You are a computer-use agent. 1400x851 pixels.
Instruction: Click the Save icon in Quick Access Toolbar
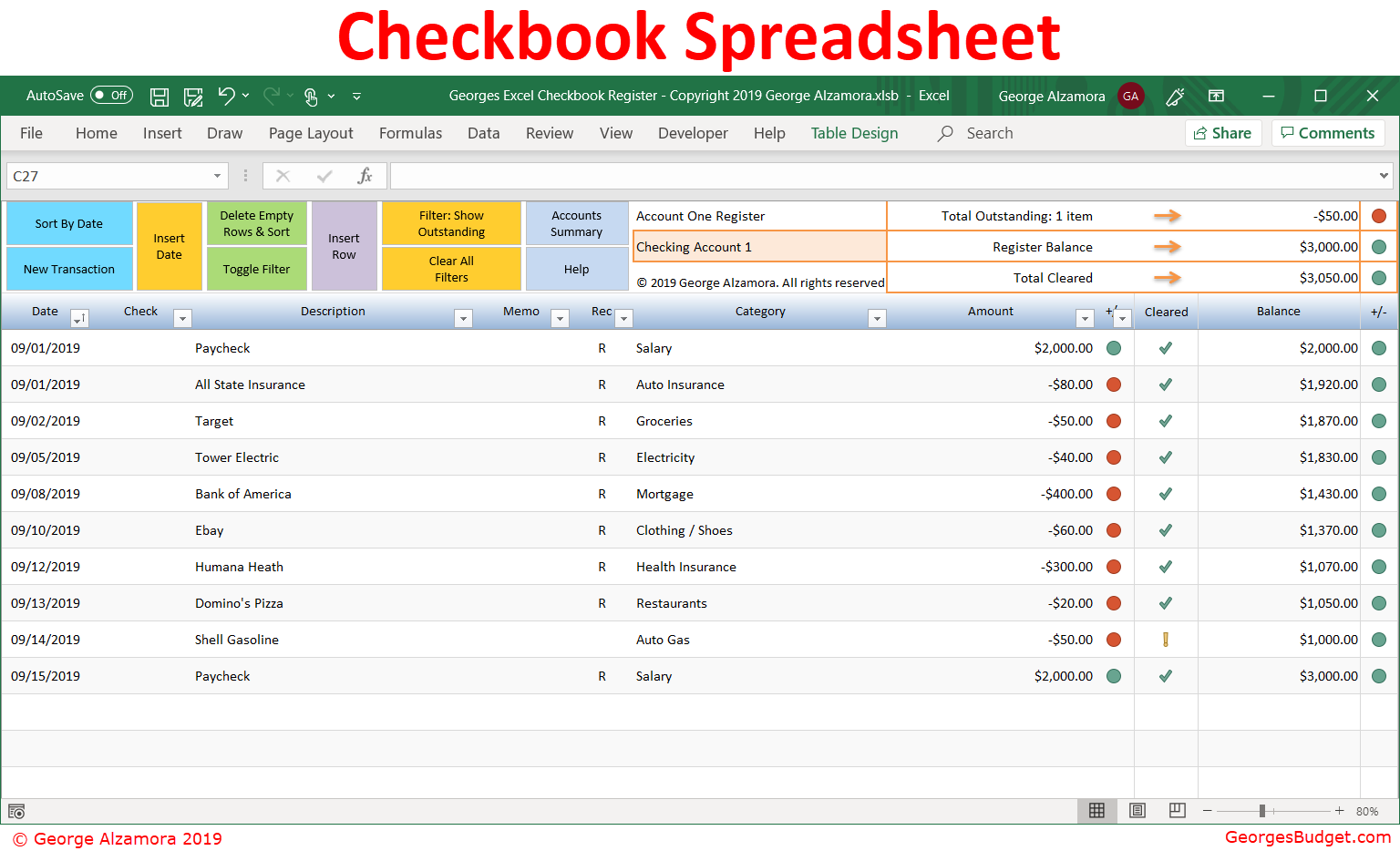pyautogui.click(x=160, y=96)
